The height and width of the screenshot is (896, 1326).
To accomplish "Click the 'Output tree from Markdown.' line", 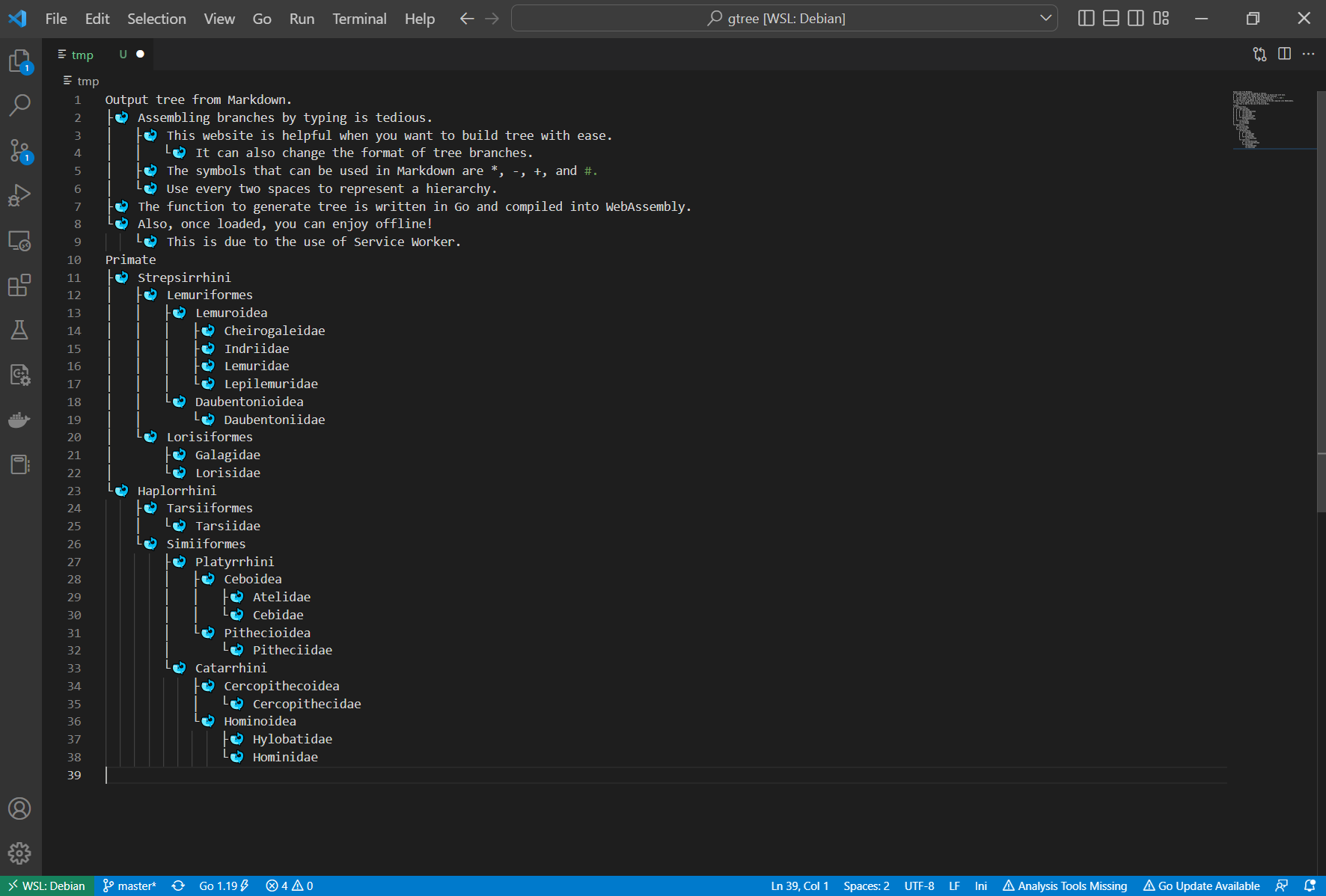I will [x=198, y=99].
